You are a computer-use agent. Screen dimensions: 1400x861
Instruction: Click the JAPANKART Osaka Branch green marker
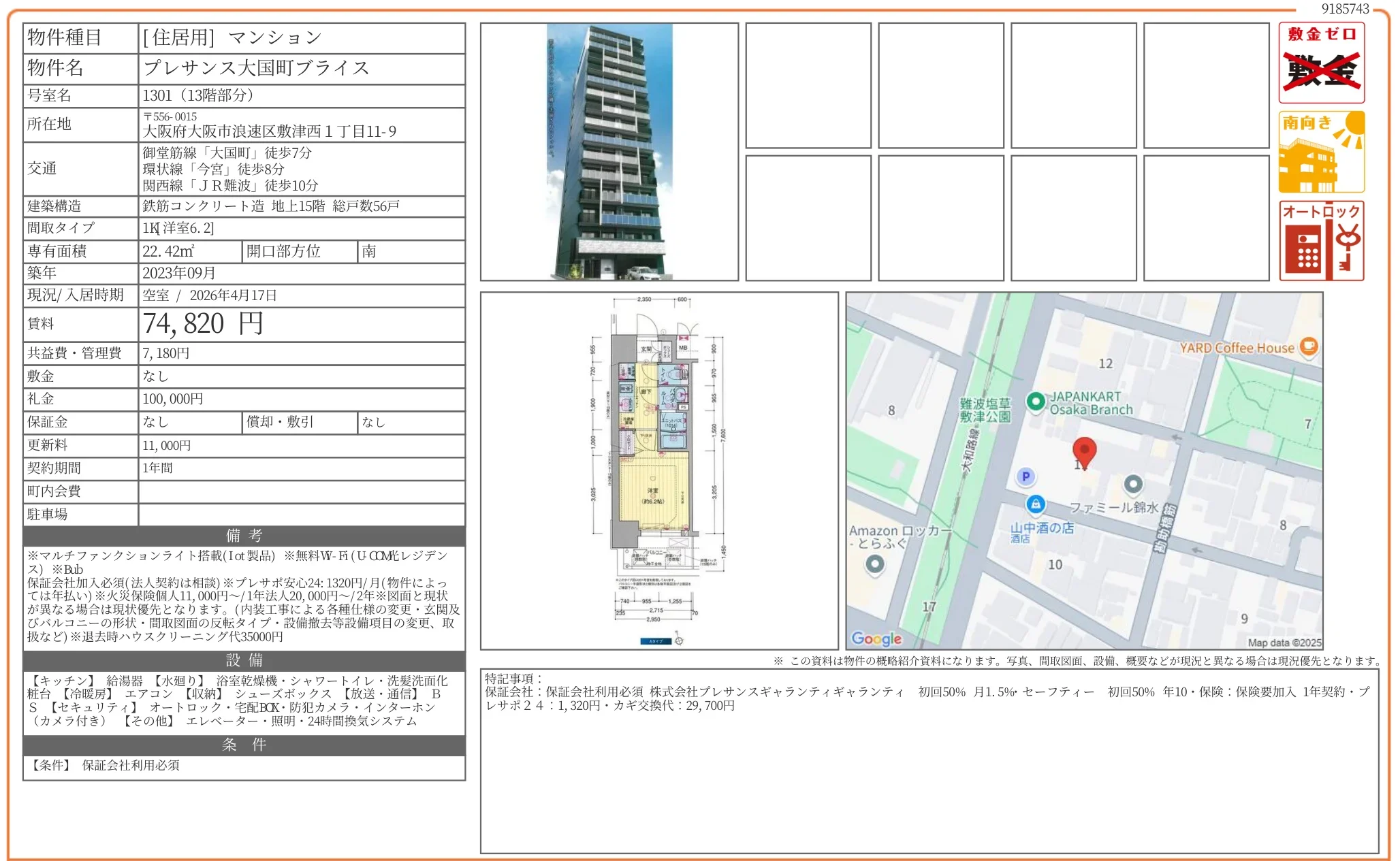tap(1037, 402)
